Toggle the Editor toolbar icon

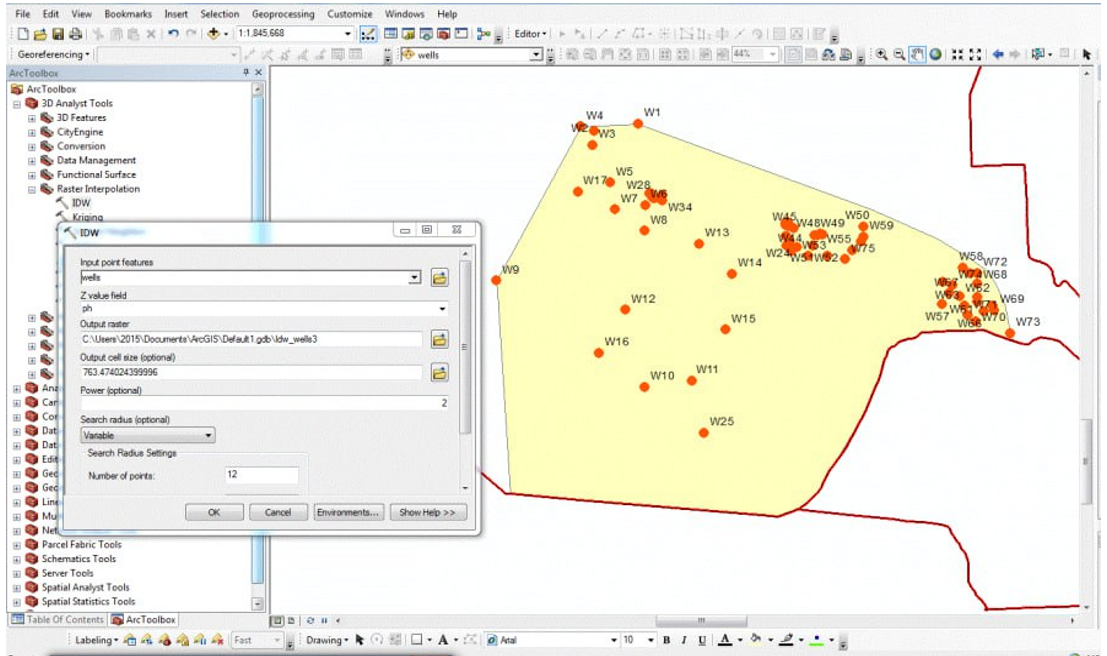click(x=368, y=34)
